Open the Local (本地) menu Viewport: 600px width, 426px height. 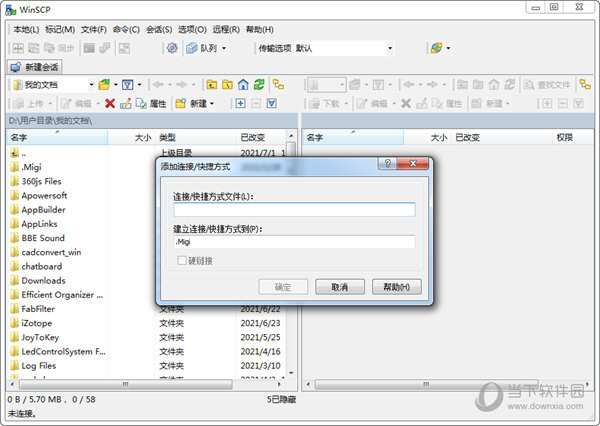pyautogui.click(x=26, y=29)
